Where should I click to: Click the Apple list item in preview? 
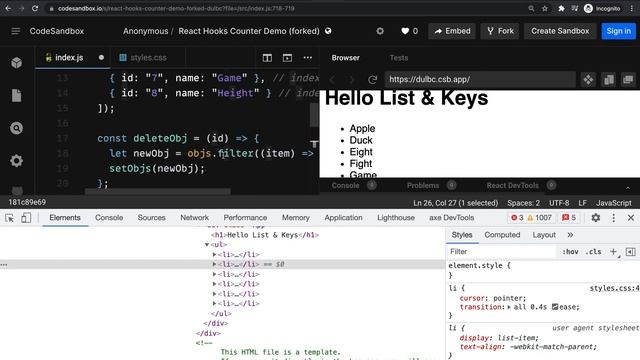pos(362,129)
